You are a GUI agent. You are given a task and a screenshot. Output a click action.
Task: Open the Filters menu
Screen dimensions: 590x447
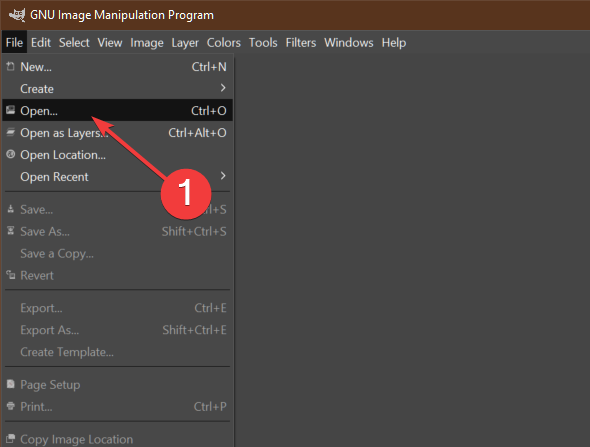(x=301, y=43)
